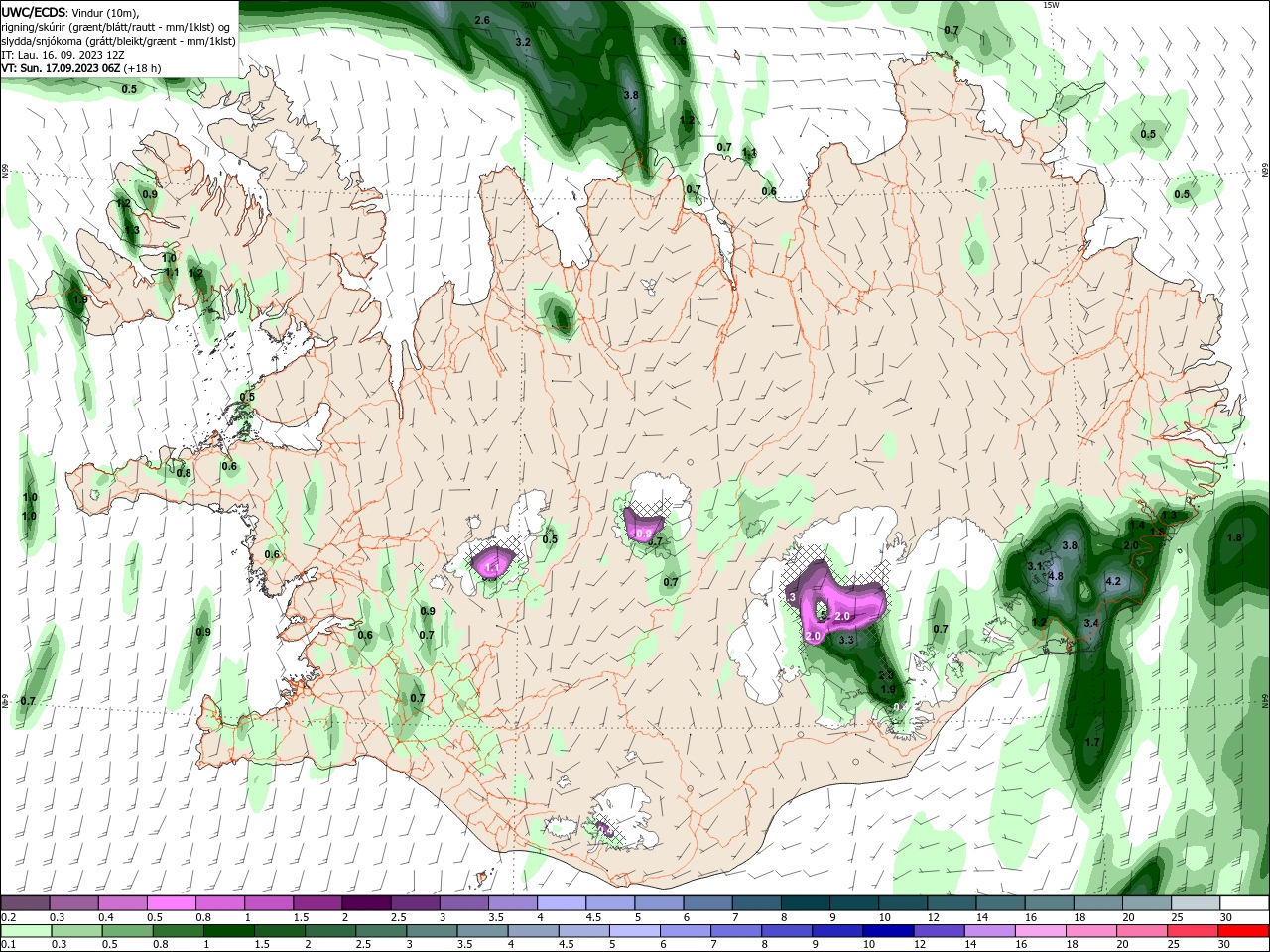The height and width of the screenshot is (952, 1270).
Task: Click the bright pink swatch labeled 0.5 in the upper legend
Action: point(172,903)
